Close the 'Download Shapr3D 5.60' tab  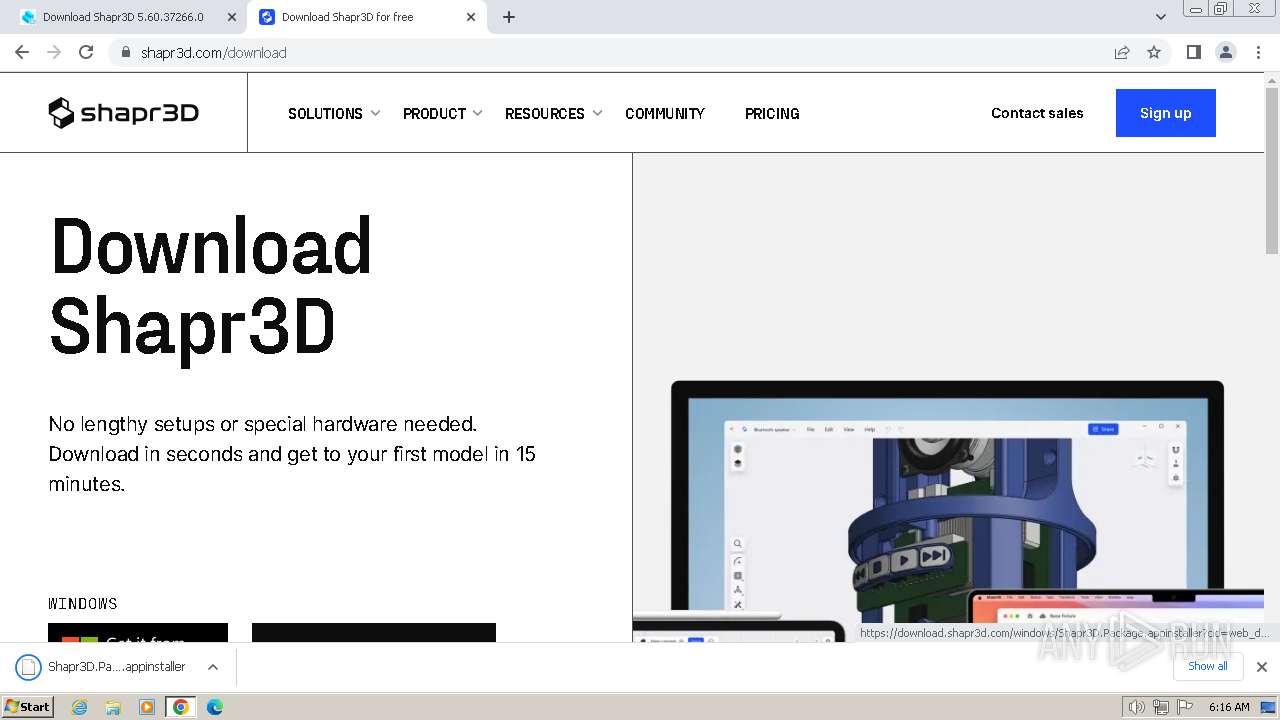tap(232, 17)
